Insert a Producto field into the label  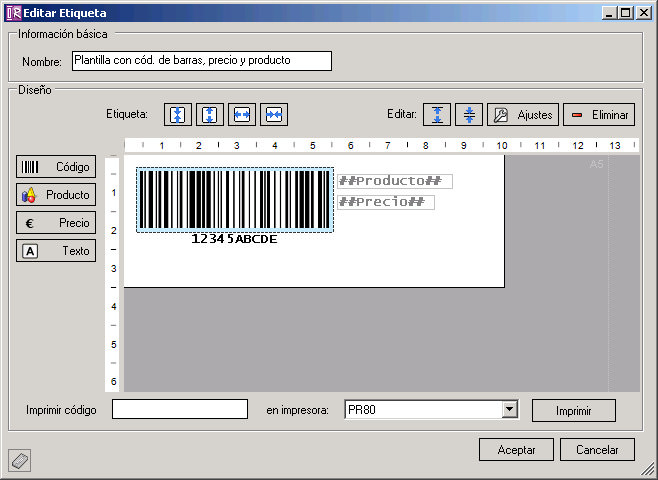(x=56, y=195)
